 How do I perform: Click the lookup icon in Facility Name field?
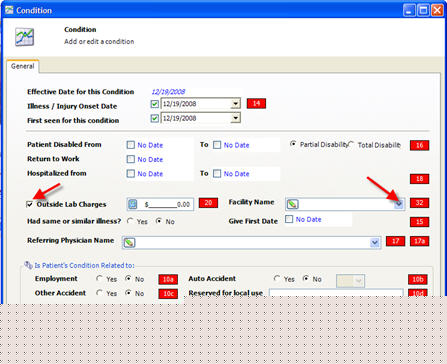[292, 204]
